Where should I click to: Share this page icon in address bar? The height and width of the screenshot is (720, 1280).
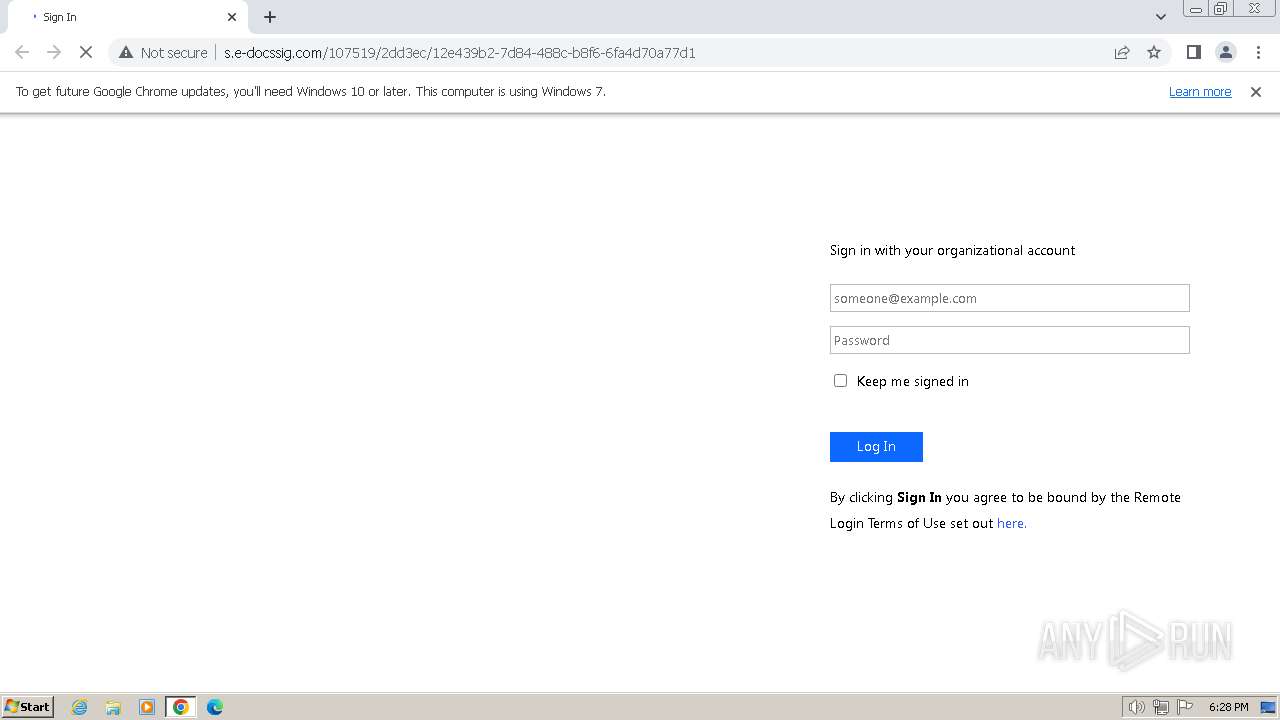pos(1122,52)
